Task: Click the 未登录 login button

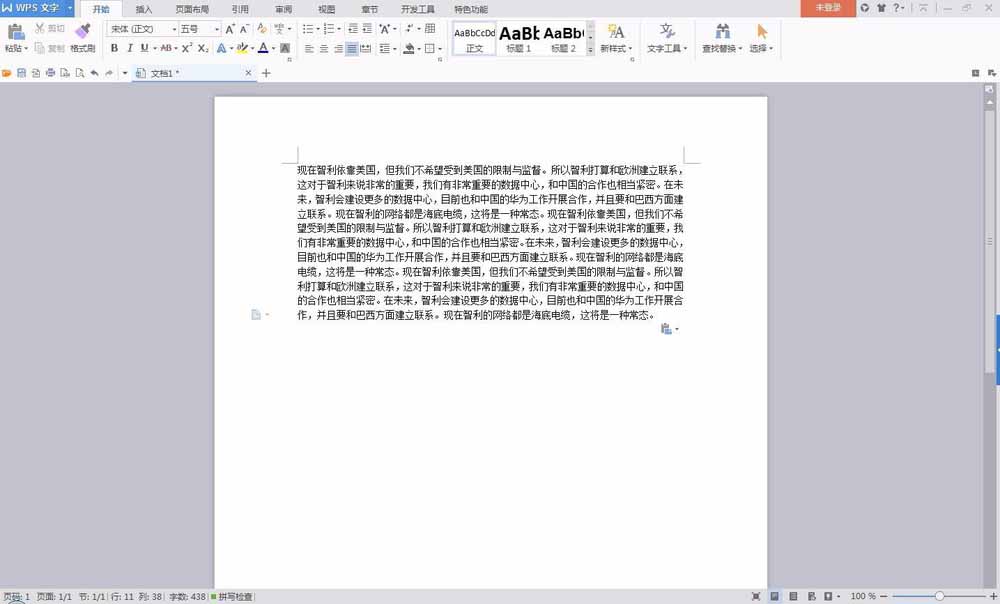Action: [x=828, y=8]
